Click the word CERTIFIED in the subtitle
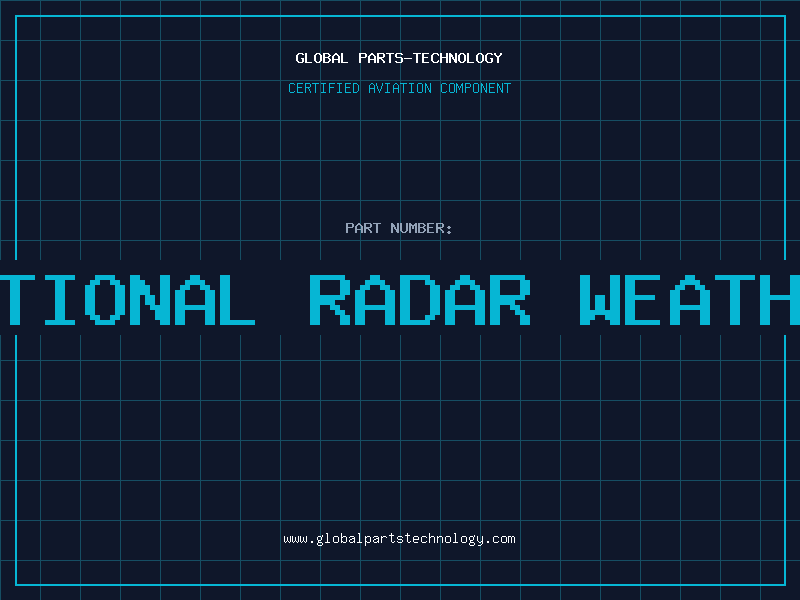The width and height of the screenshot is (800, 600). coord(324,88)
